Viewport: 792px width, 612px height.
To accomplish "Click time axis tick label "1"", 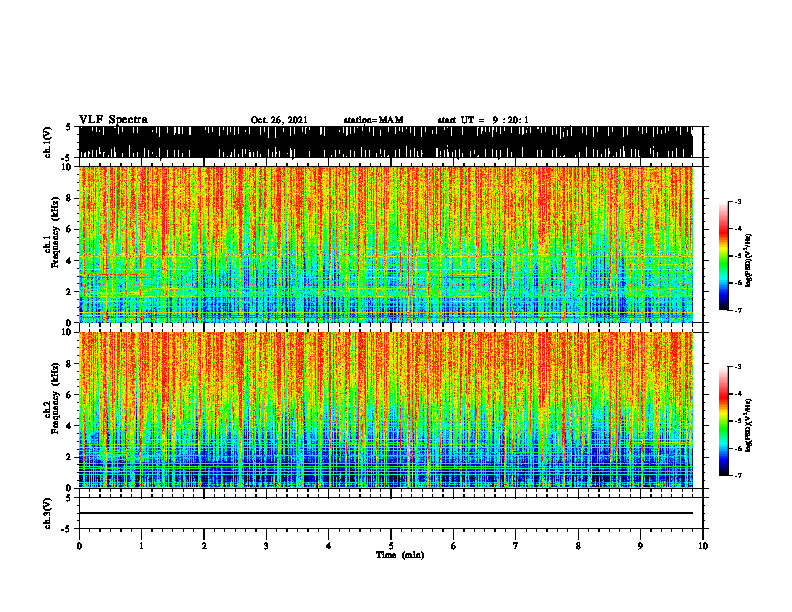I will [141, 546].
